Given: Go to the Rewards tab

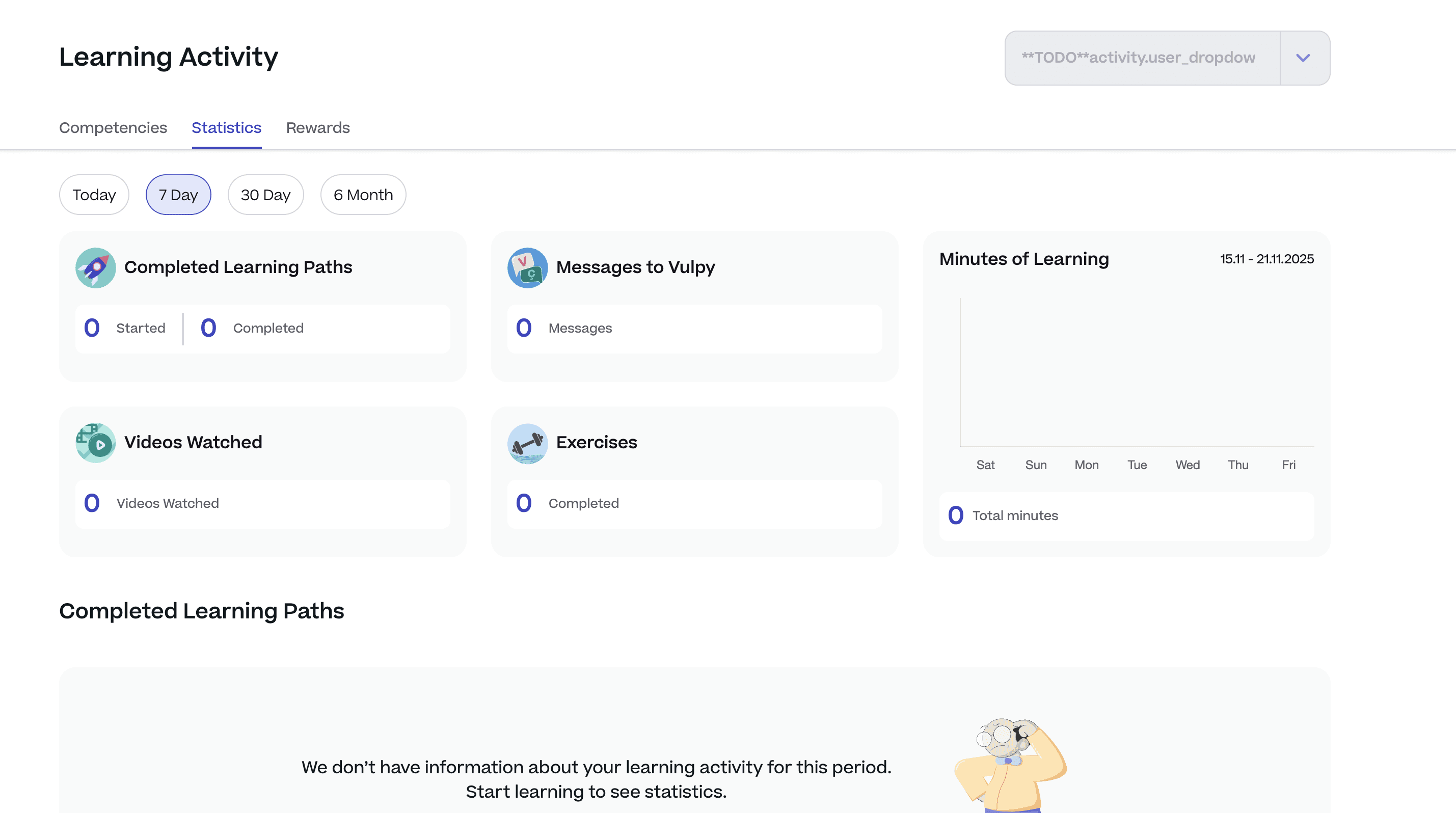Looking at the screenshot, I should 318,128.
